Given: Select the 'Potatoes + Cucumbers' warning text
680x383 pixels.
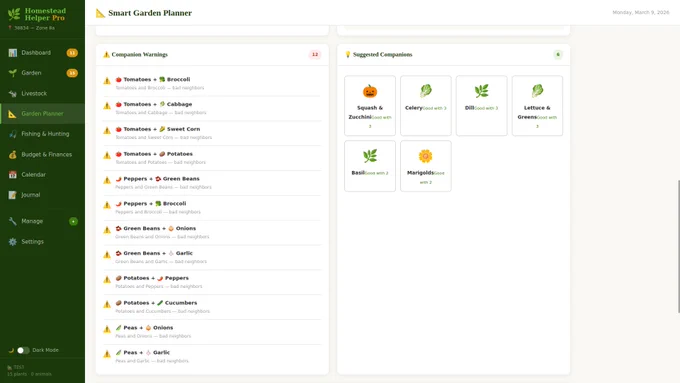Looking at the screenshot, I should (156, 303).
